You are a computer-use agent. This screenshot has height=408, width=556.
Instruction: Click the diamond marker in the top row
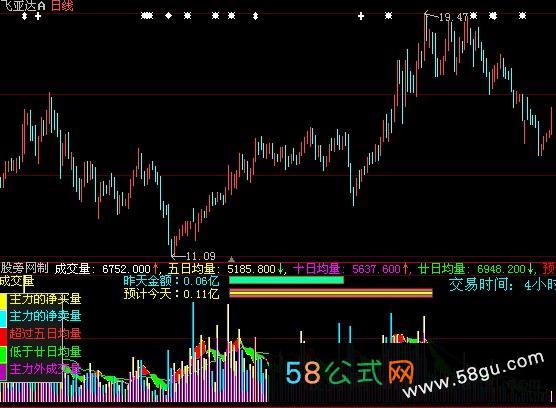click(x=169, y=16)
